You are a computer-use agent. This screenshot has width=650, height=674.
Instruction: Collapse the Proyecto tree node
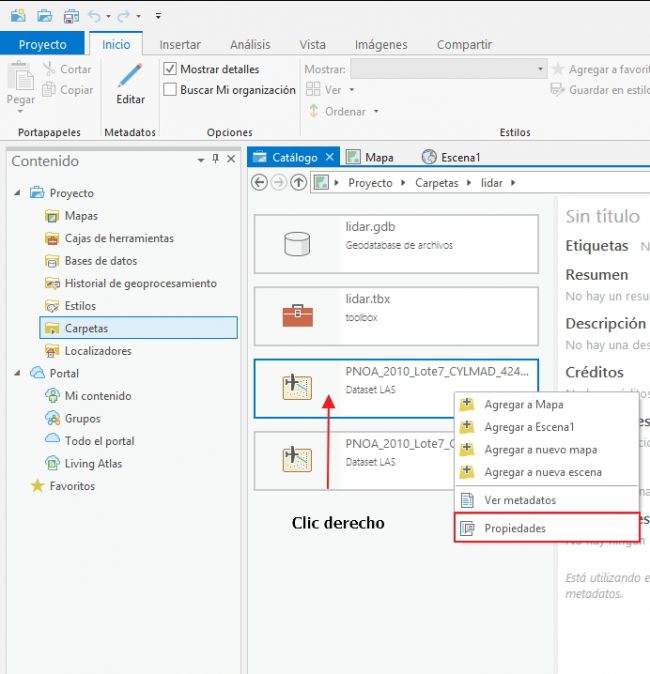(x=17, y=193)
